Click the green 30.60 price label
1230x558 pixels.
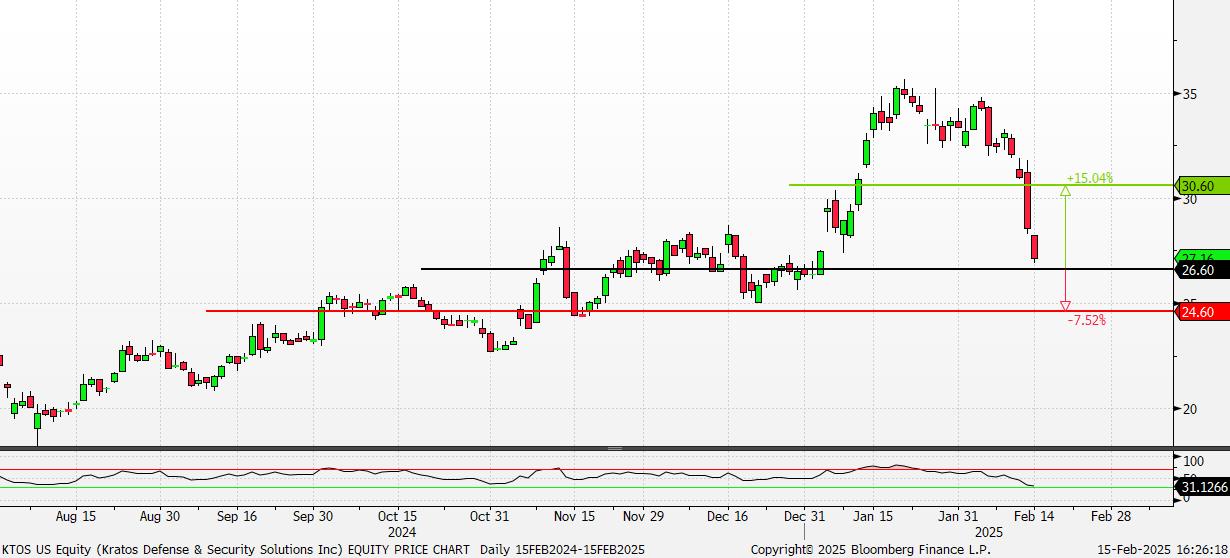[x=1203, y=186]
